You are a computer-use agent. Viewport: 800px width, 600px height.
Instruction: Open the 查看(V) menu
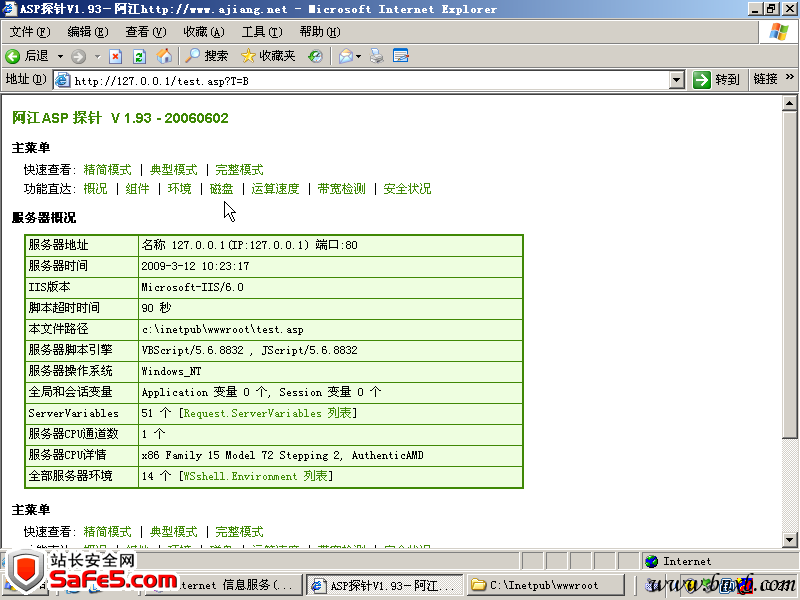tap(145, 32)
